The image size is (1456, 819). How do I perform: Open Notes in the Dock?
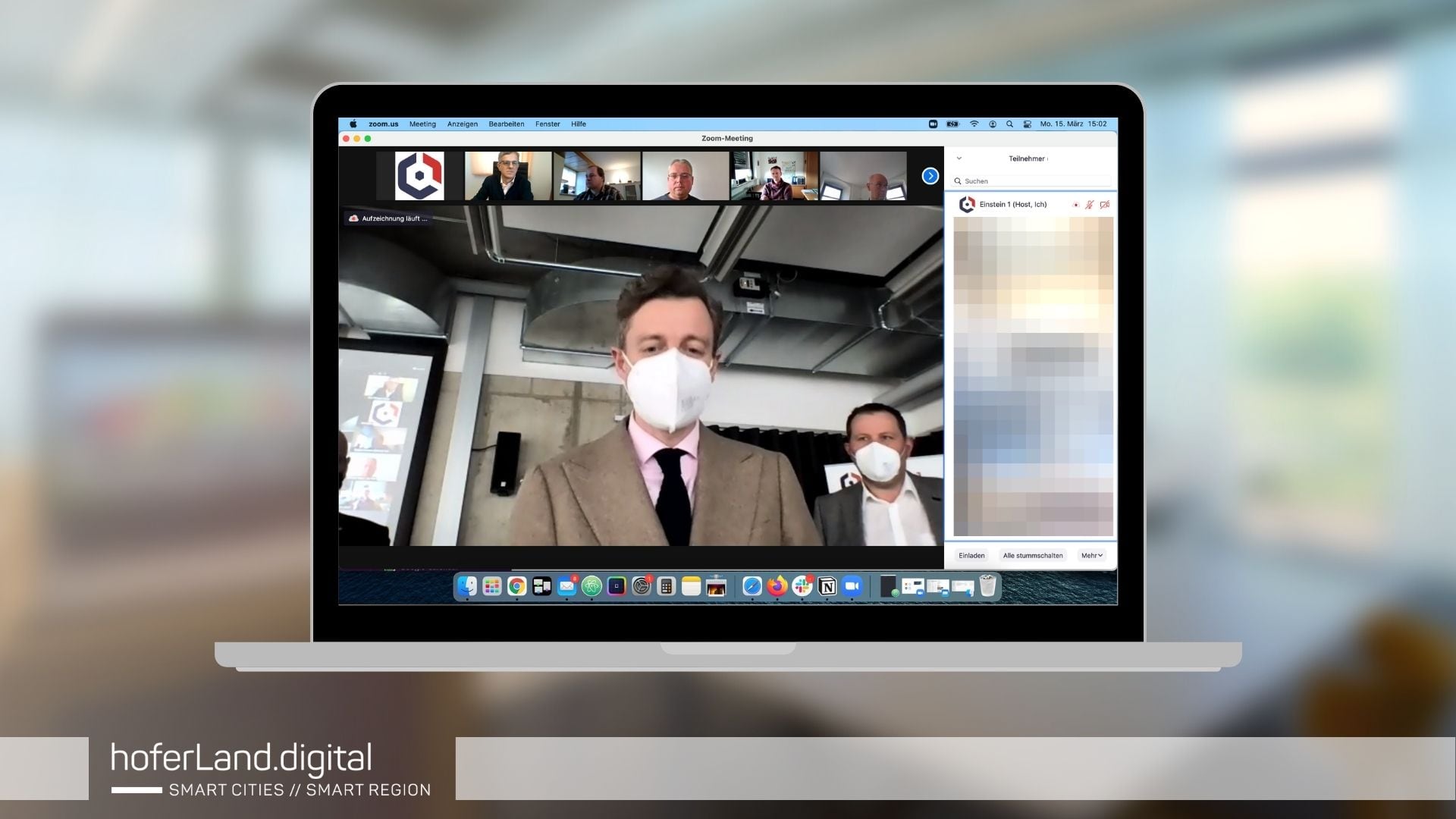tap(691, 586)
